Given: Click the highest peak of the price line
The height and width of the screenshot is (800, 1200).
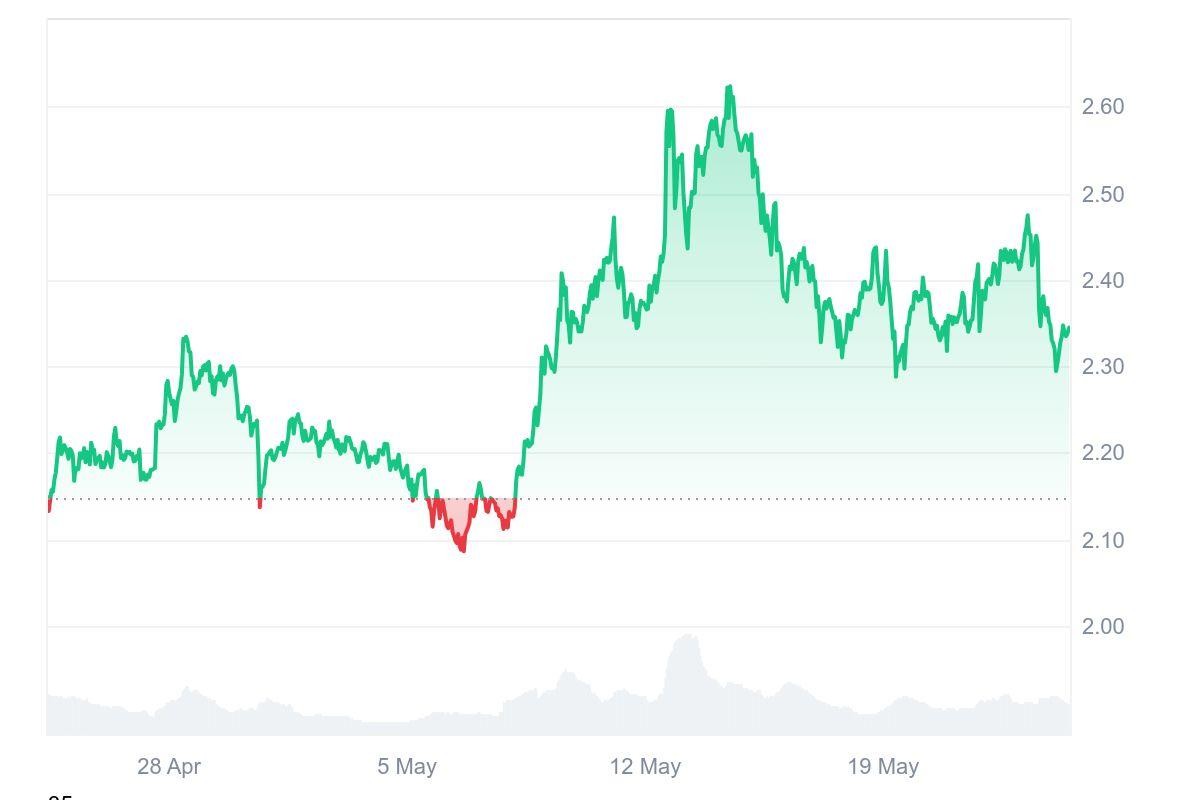Looking at the screenshot, I should [729, 88].
